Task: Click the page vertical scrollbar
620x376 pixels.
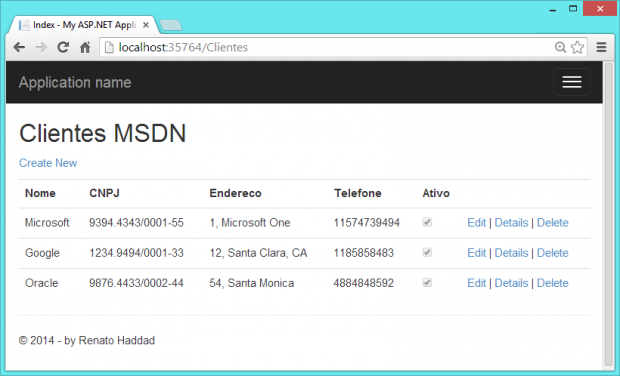Action: coord(609,215)
